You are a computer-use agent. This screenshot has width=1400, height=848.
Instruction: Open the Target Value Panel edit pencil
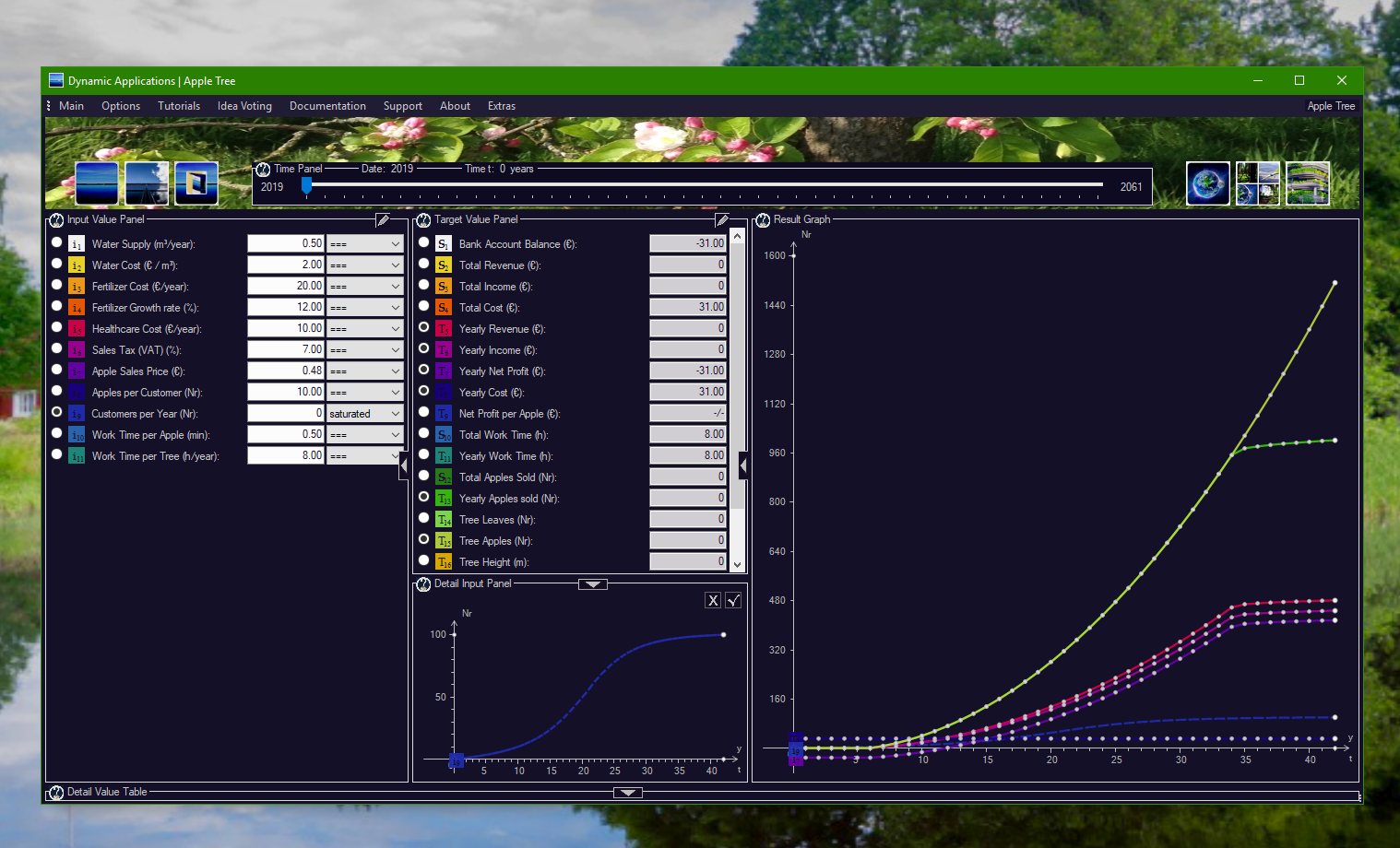[x=721, y=219]
